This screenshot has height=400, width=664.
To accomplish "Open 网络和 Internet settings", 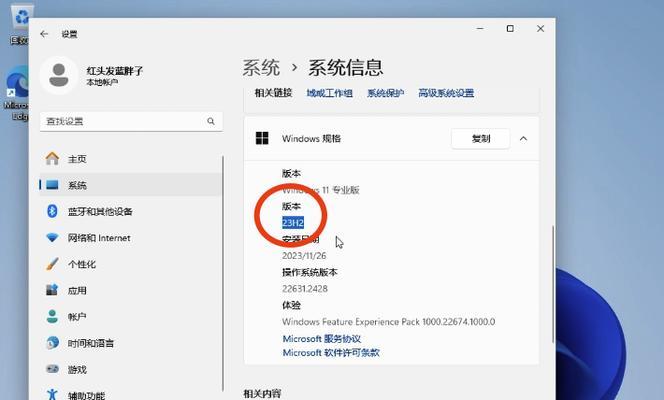I will pos(130,238).
